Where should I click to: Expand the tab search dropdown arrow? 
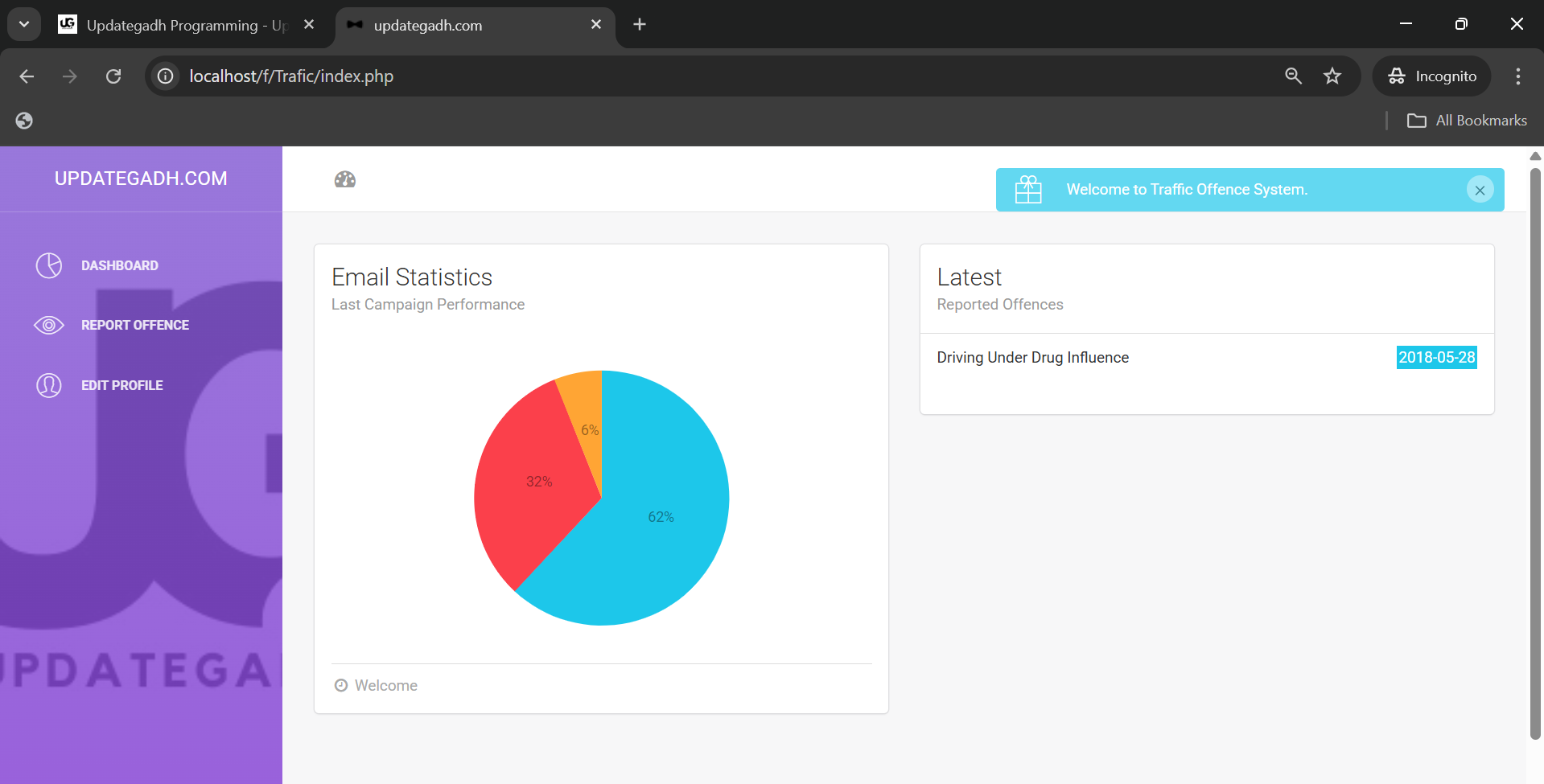point(24,24)
